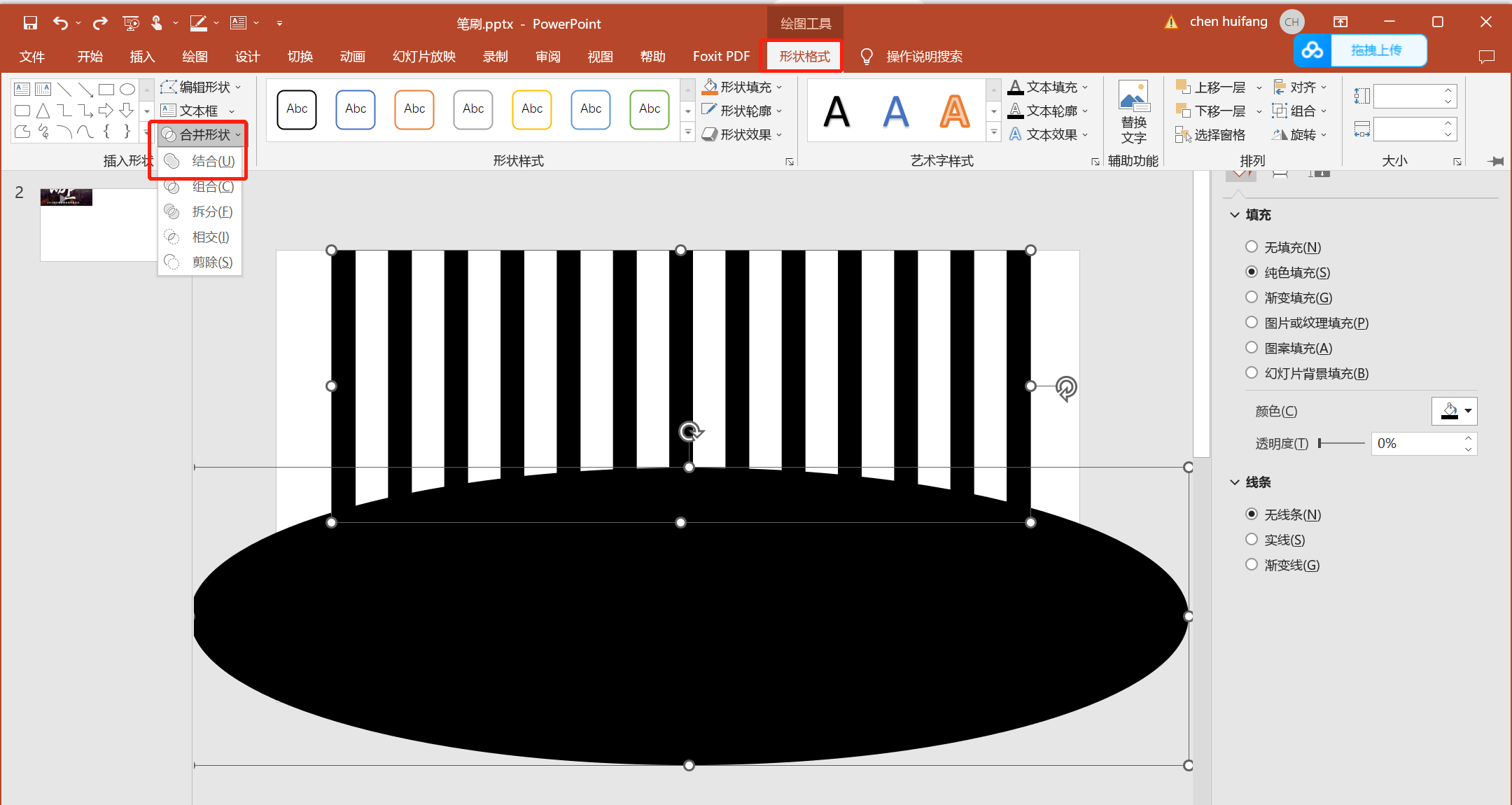This screenshot has height=805, width=1512.
Task: Click the Text Box (文本框) button
Action: pyautogui.click(x=190, y=111)
